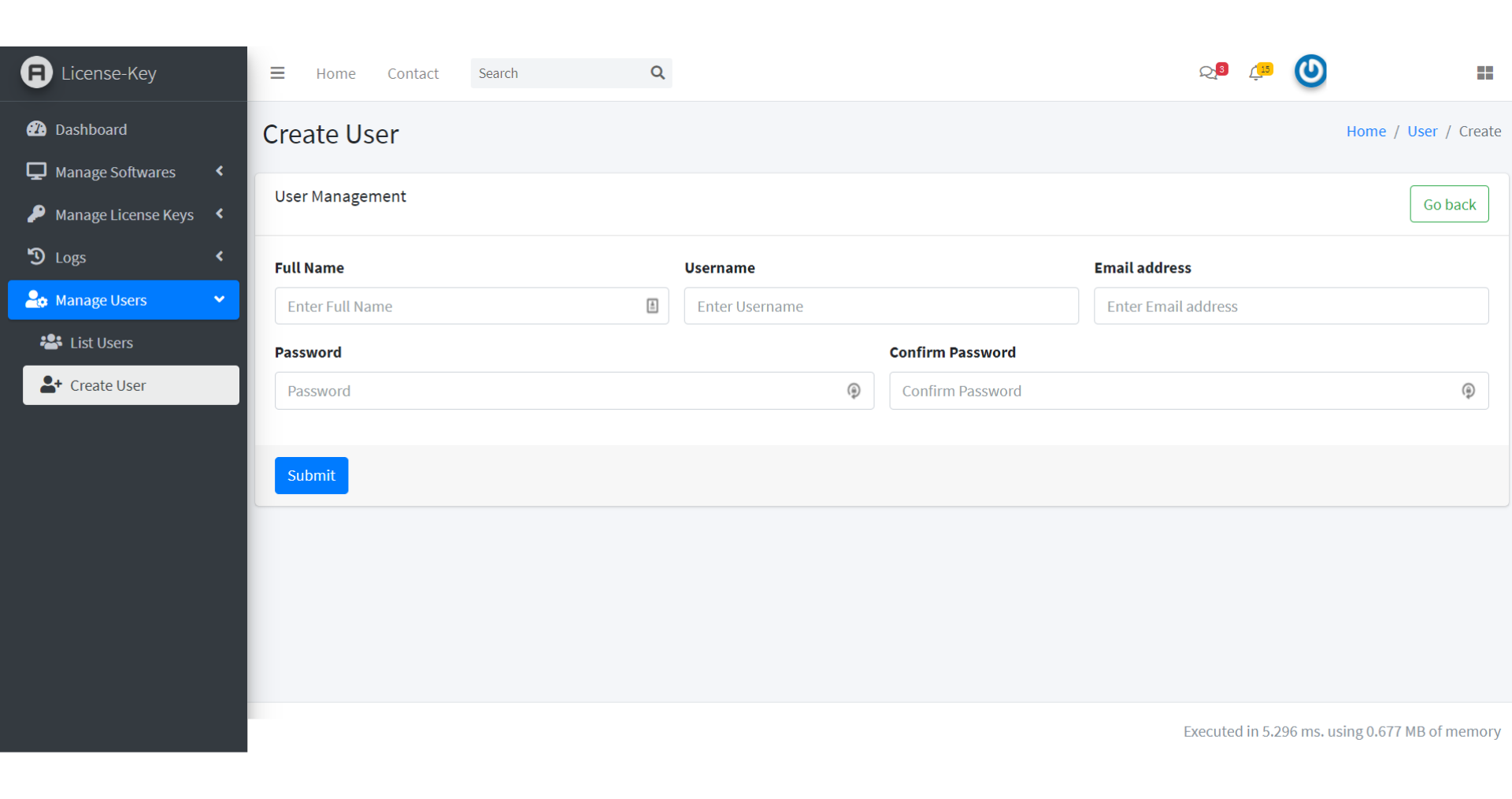Collapse the Manage Users menu
The height and width of the screenshot is (799, 1512).
(124, 300)
